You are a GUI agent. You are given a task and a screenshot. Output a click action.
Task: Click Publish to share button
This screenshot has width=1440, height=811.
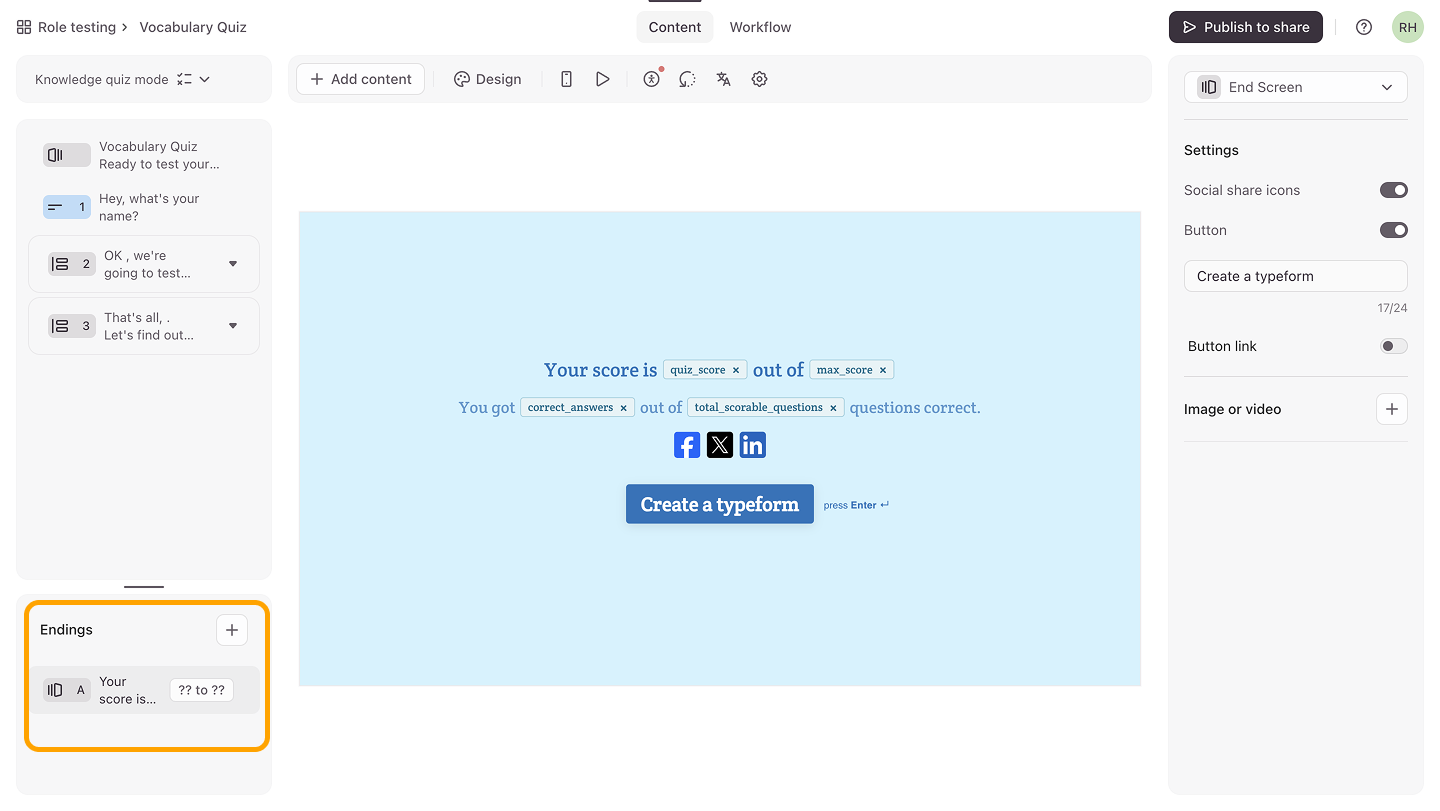pyautogui.click(x=1246, y=27)
